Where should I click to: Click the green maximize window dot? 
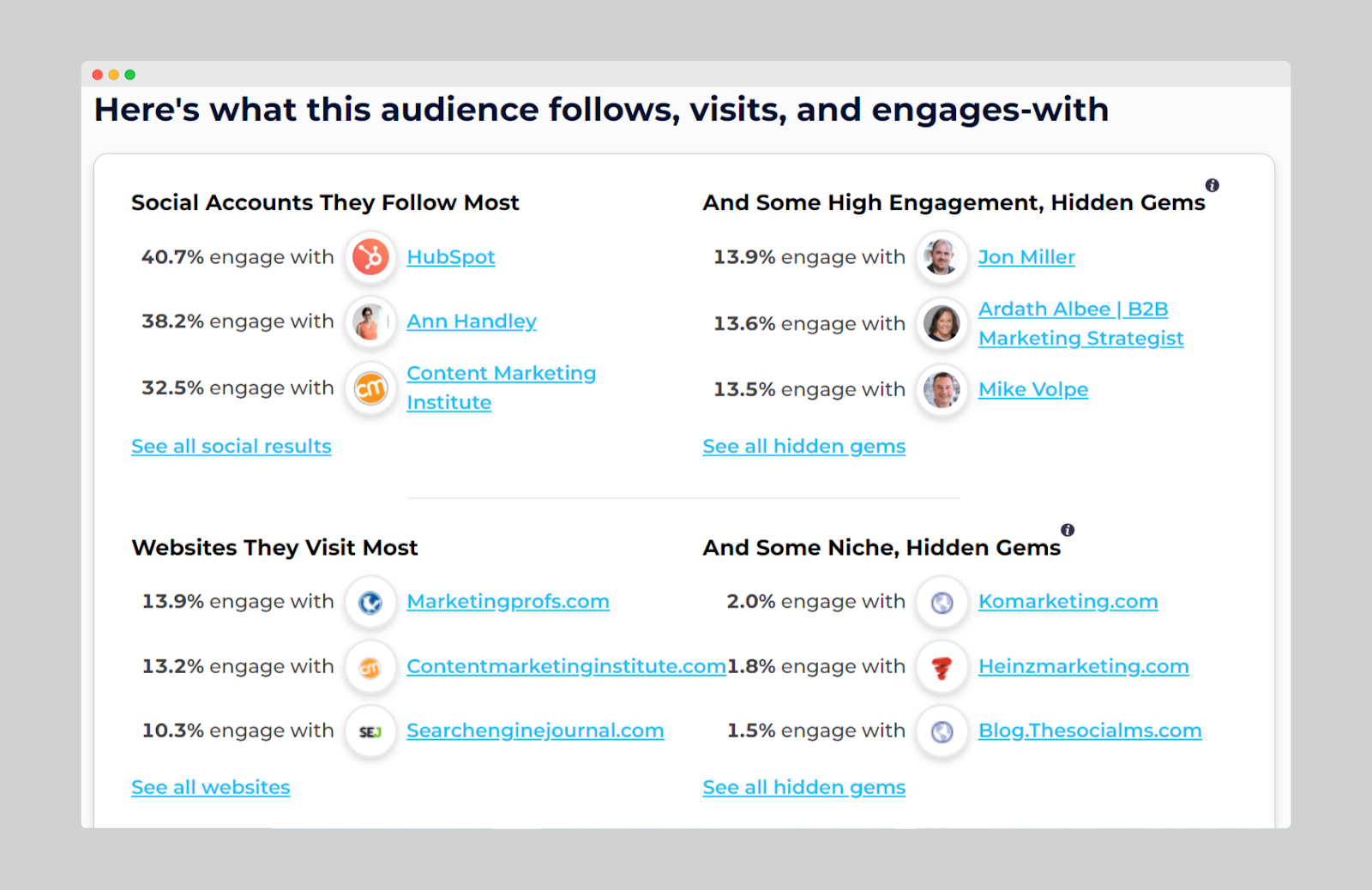point(130,75)
